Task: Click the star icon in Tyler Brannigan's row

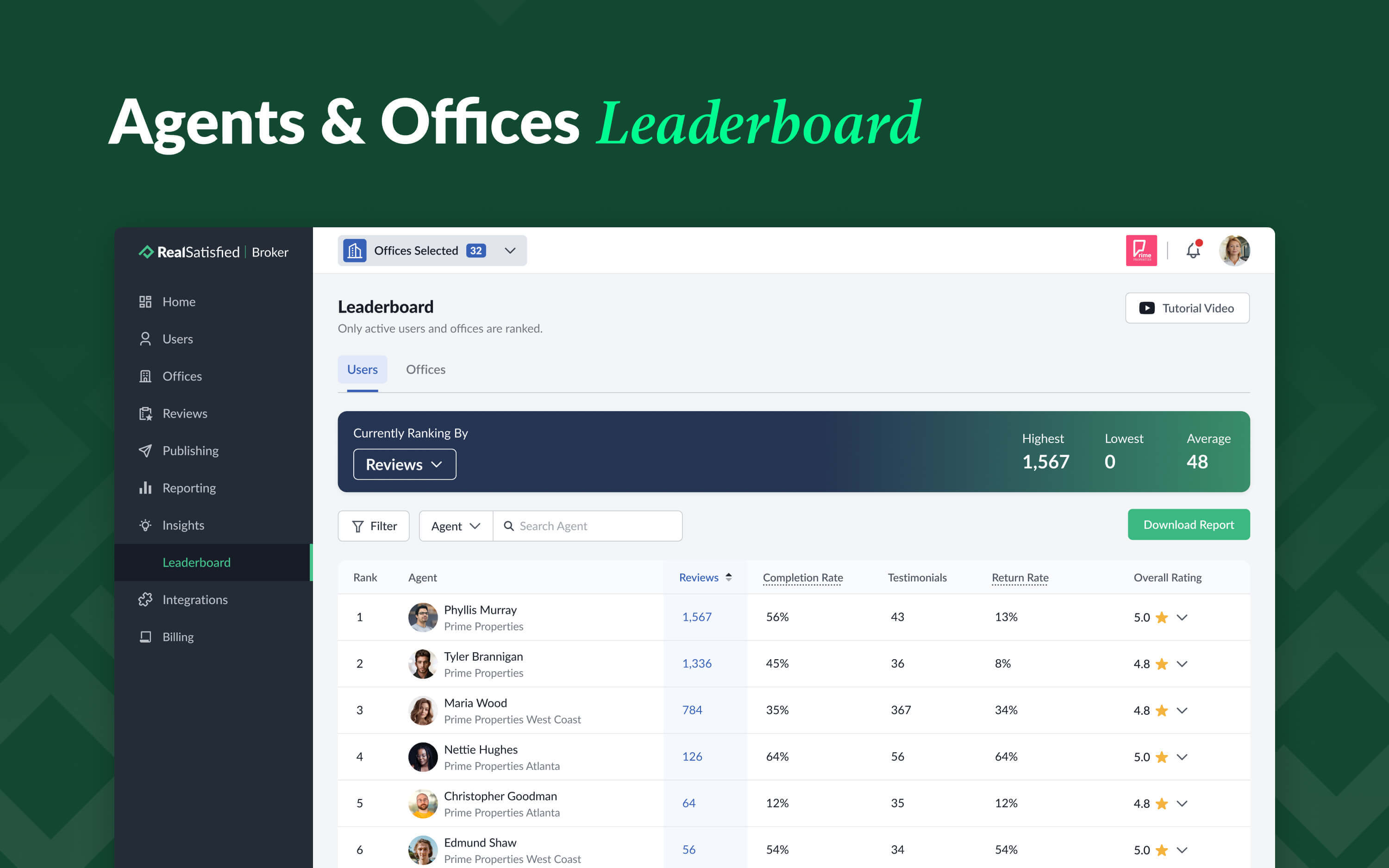Action: pyautogui.click(x=1162, y=664)
